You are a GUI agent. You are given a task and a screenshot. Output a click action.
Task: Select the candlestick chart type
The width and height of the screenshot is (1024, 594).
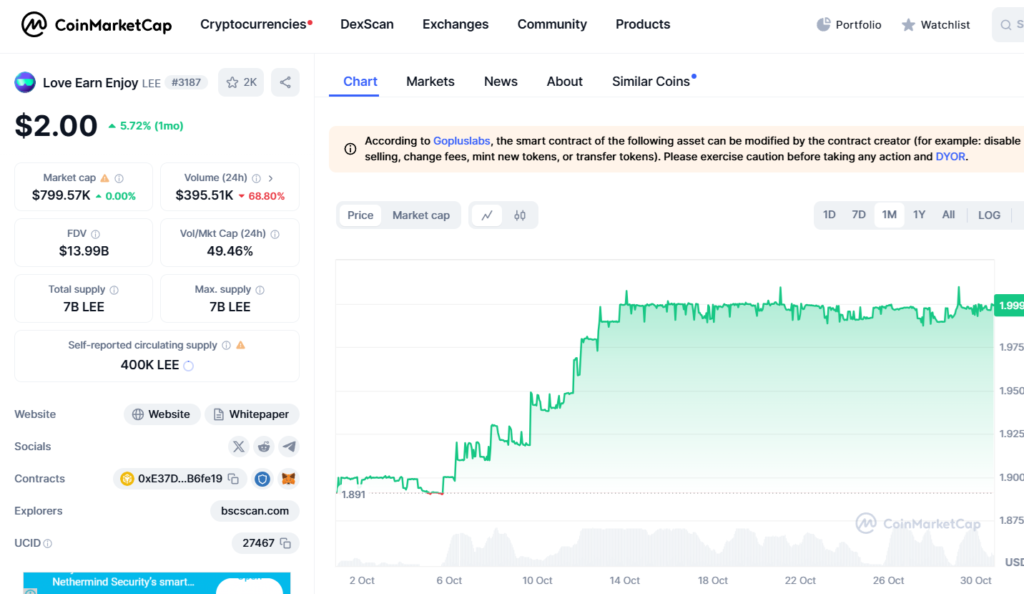[520, 215]
